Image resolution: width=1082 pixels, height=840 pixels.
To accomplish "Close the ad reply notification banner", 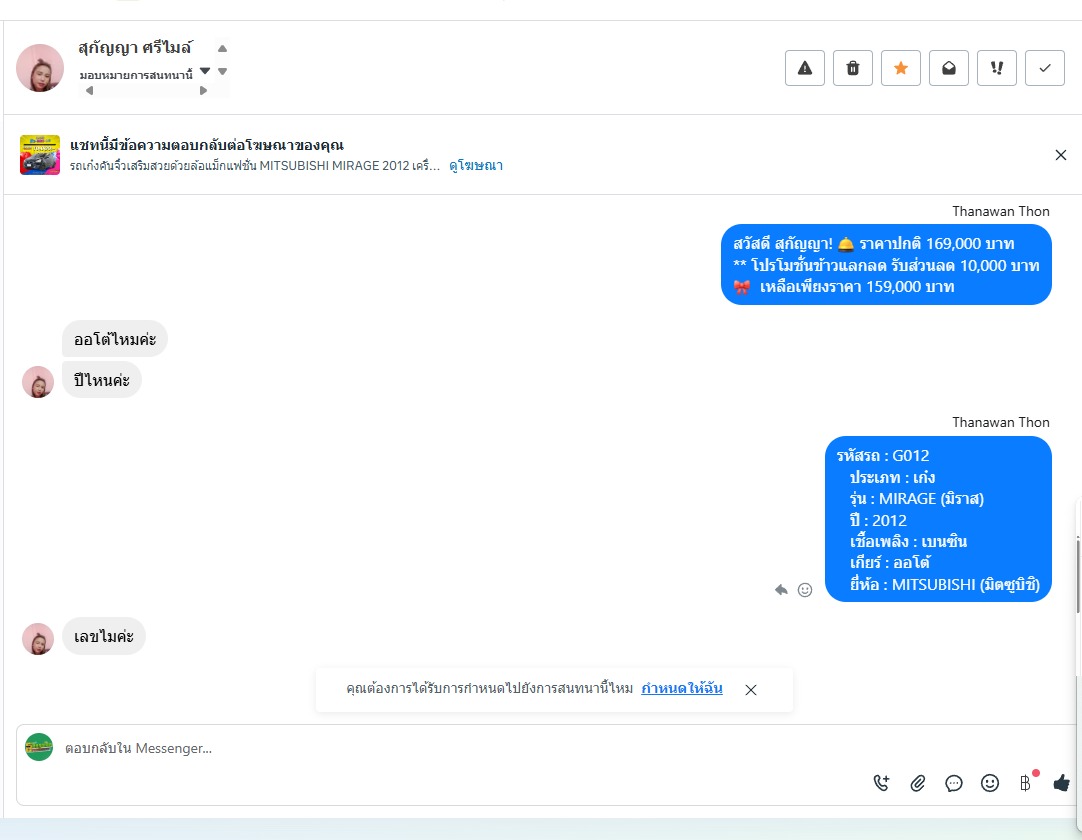I will tap(1061, 155).
